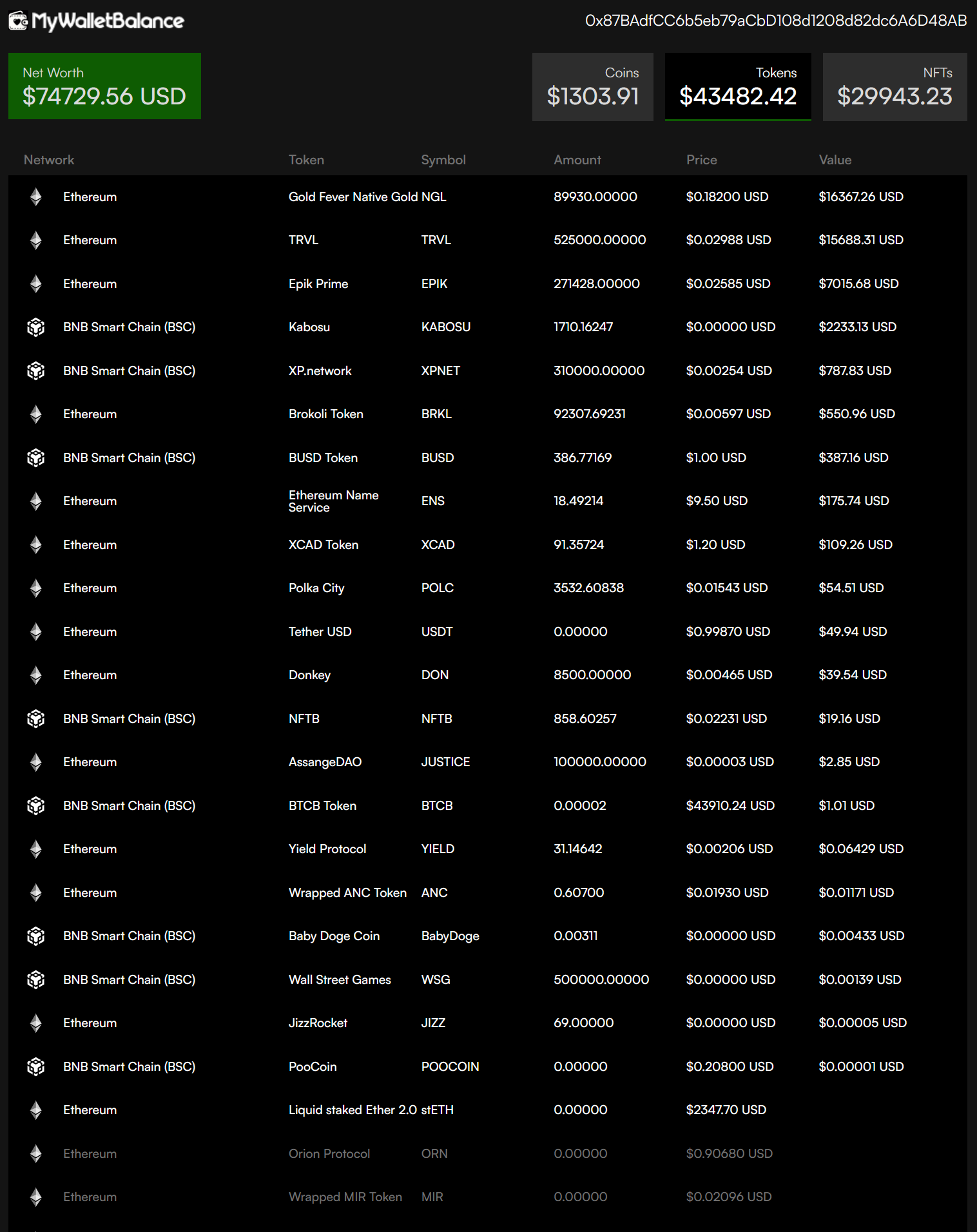Image resolution: width=977 pixels, height=1232 pixels.
Task: Click BNB chain icon in Baby Doge Coin row
Action: [36, 936]
